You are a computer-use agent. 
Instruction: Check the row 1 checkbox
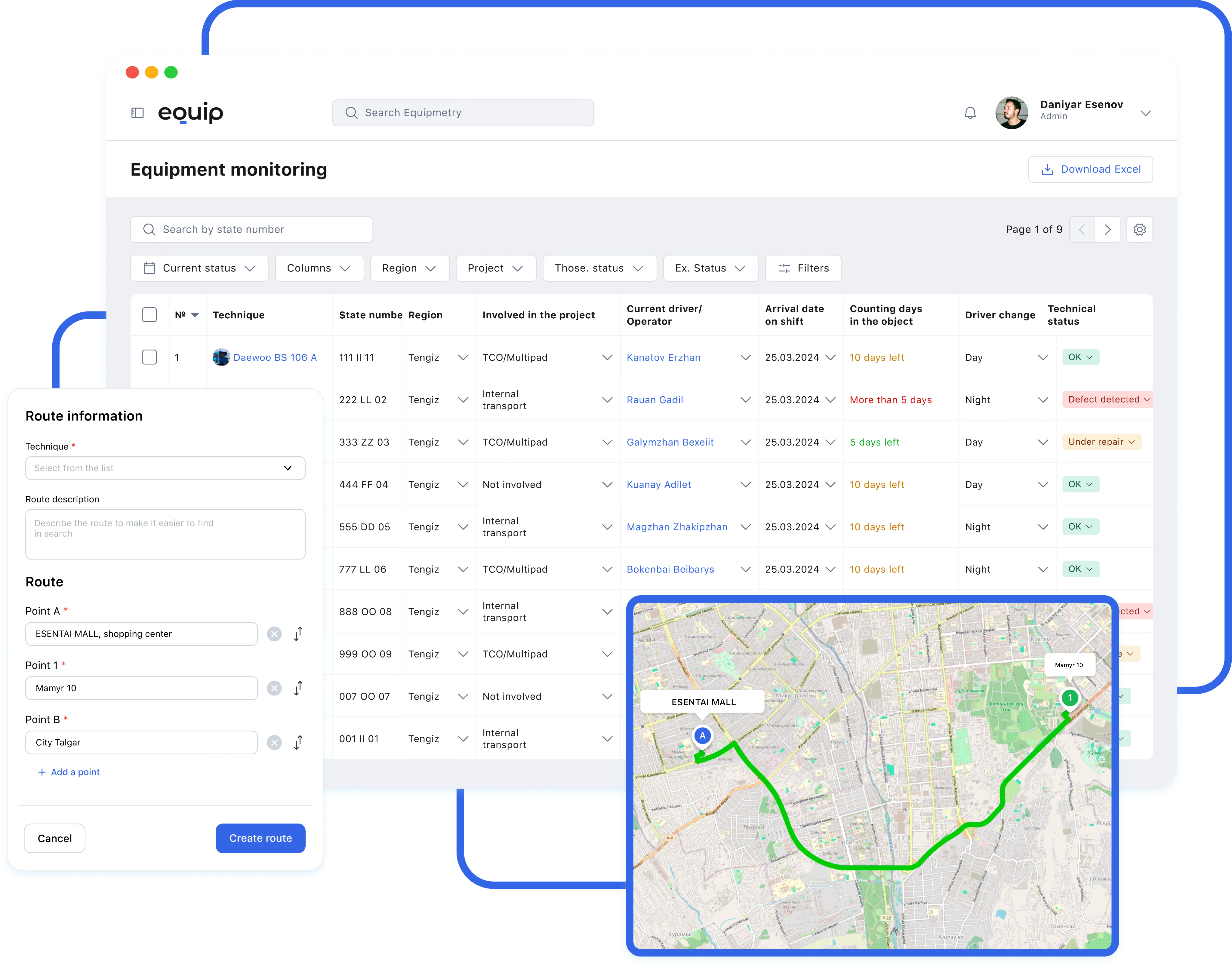point(149,357)
